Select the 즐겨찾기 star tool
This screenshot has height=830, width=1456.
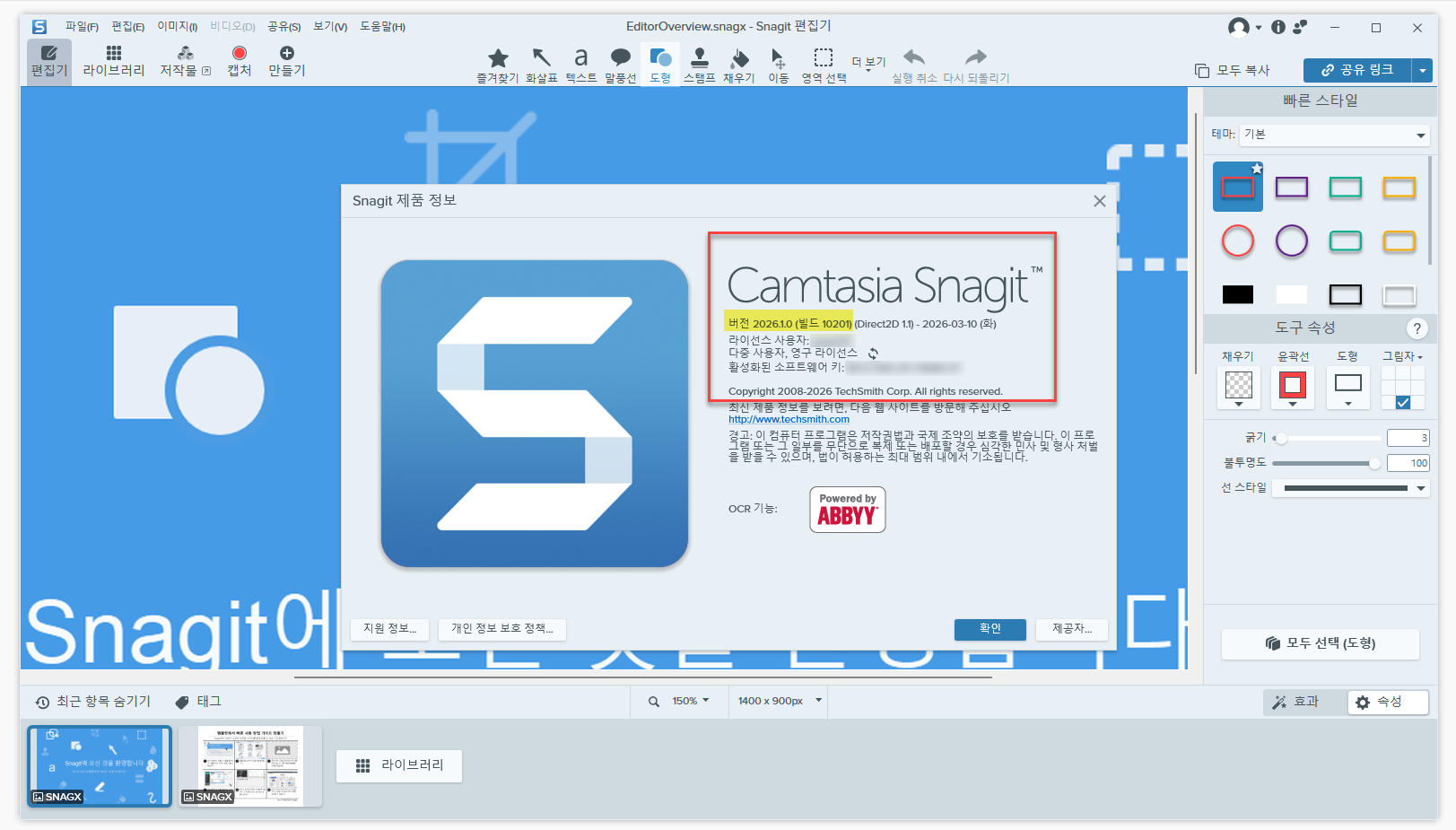[x=498, y=65]
